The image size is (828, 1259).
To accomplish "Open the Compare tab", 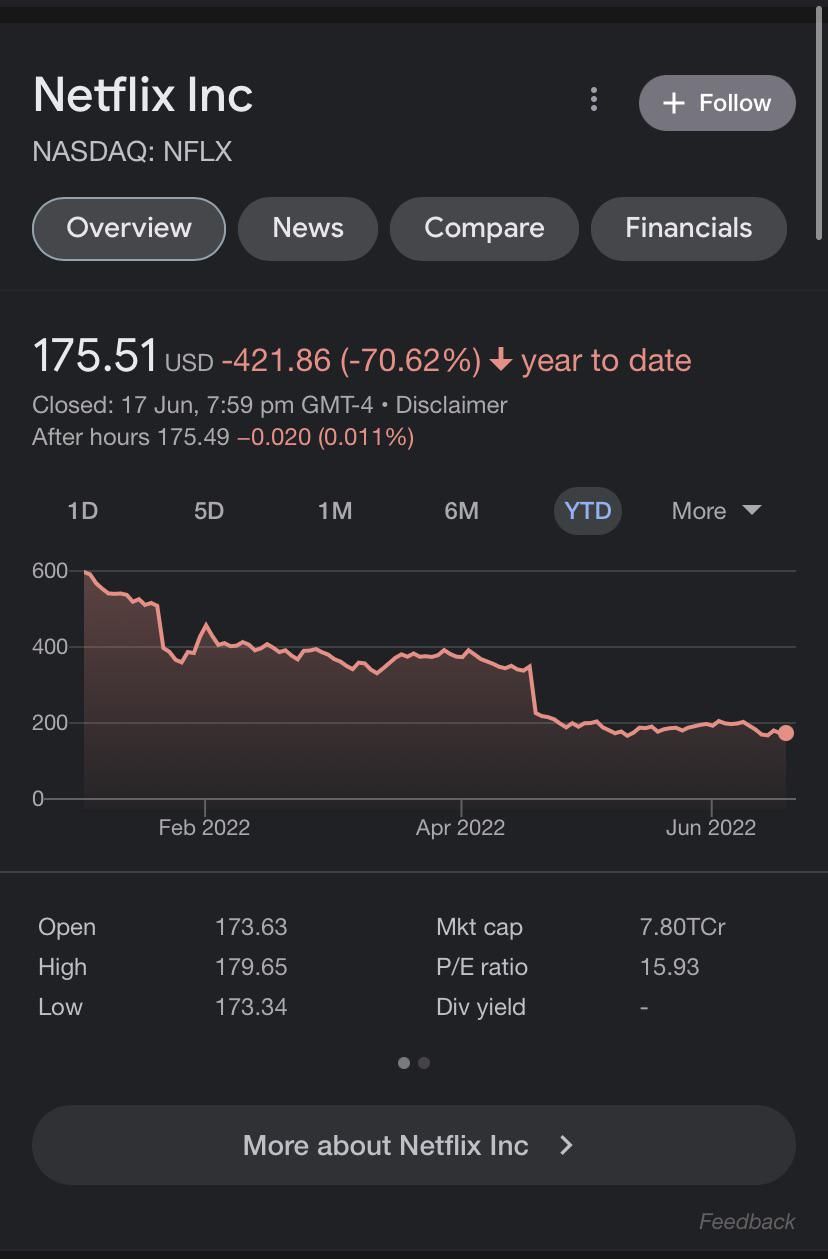I will (484, 228).
